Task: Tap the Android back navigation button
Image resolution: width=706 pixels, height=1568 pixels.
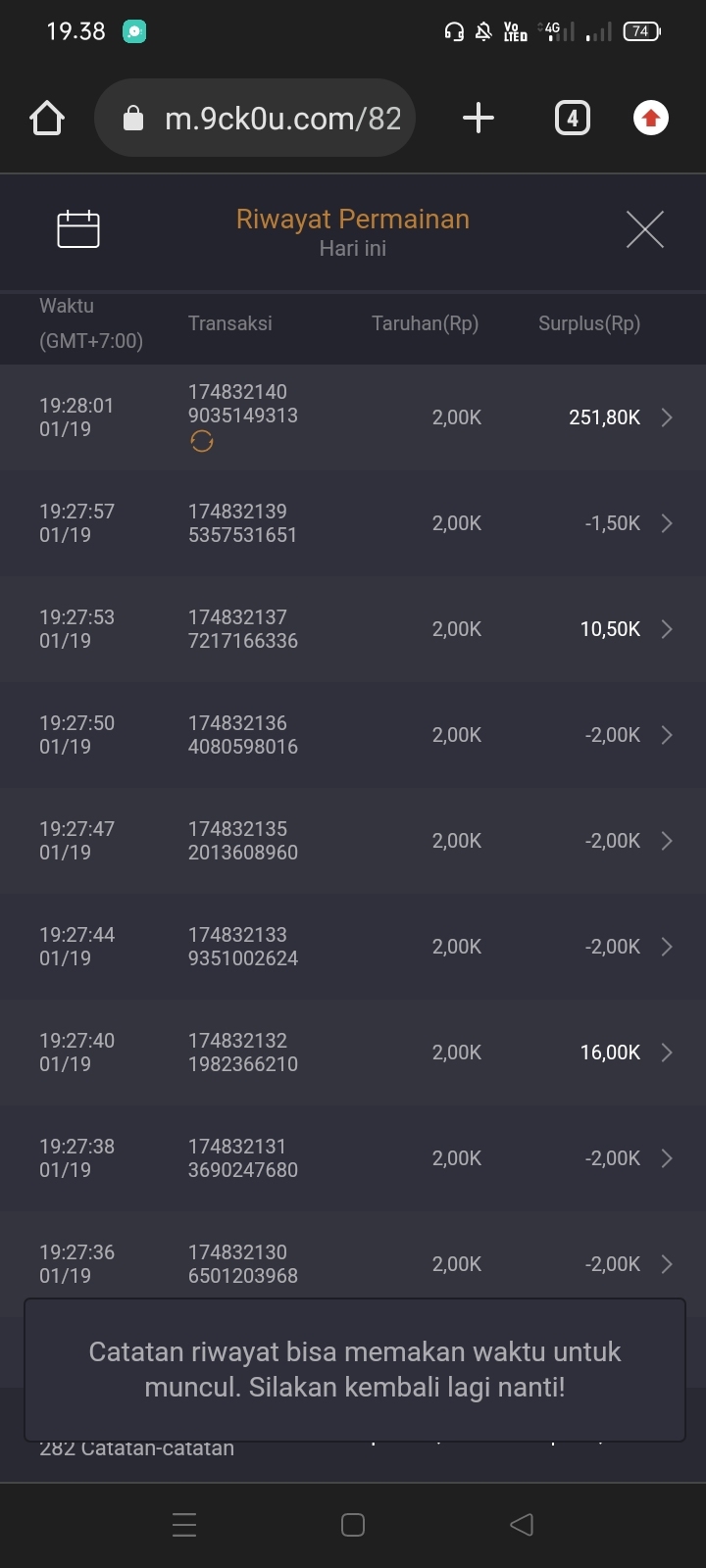Action: coord(522,1524)
